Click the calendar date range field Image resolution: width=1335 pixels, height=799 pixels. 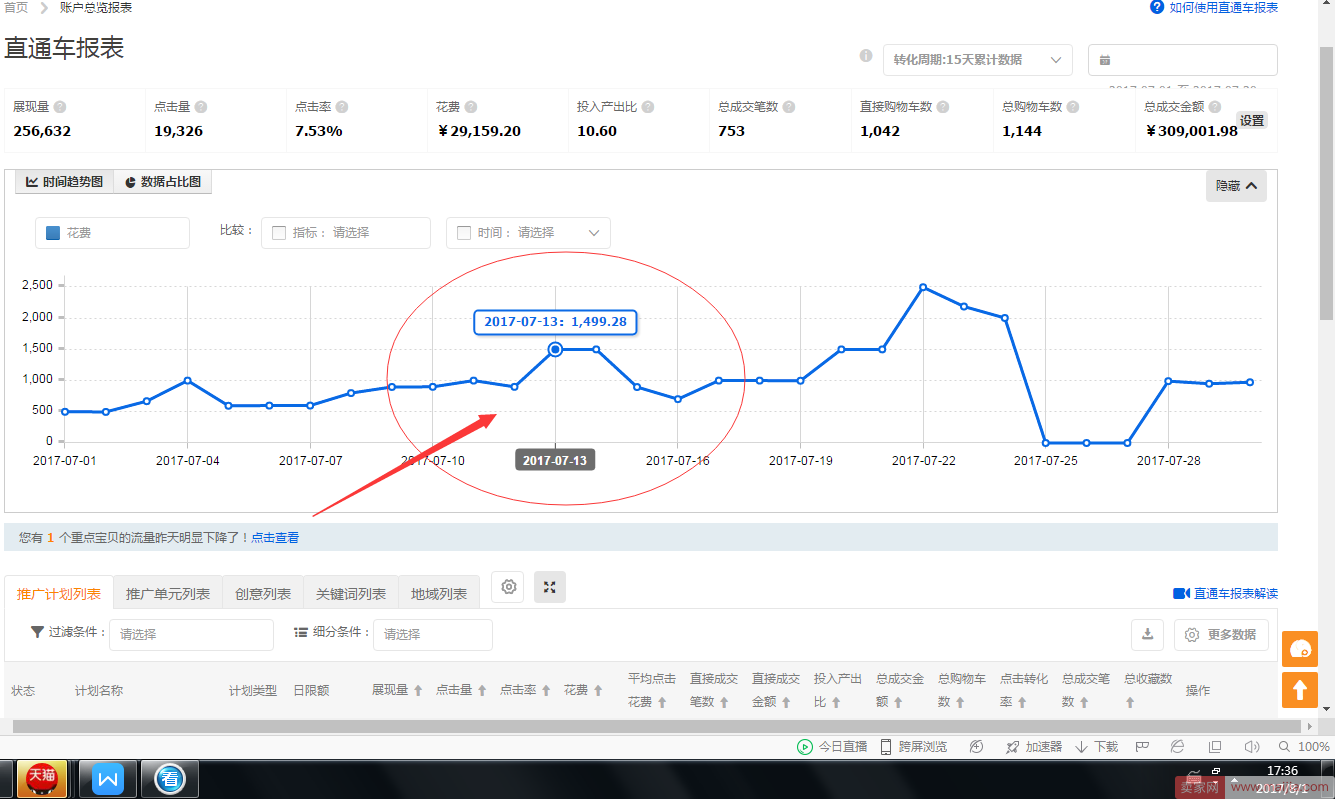1183,60
